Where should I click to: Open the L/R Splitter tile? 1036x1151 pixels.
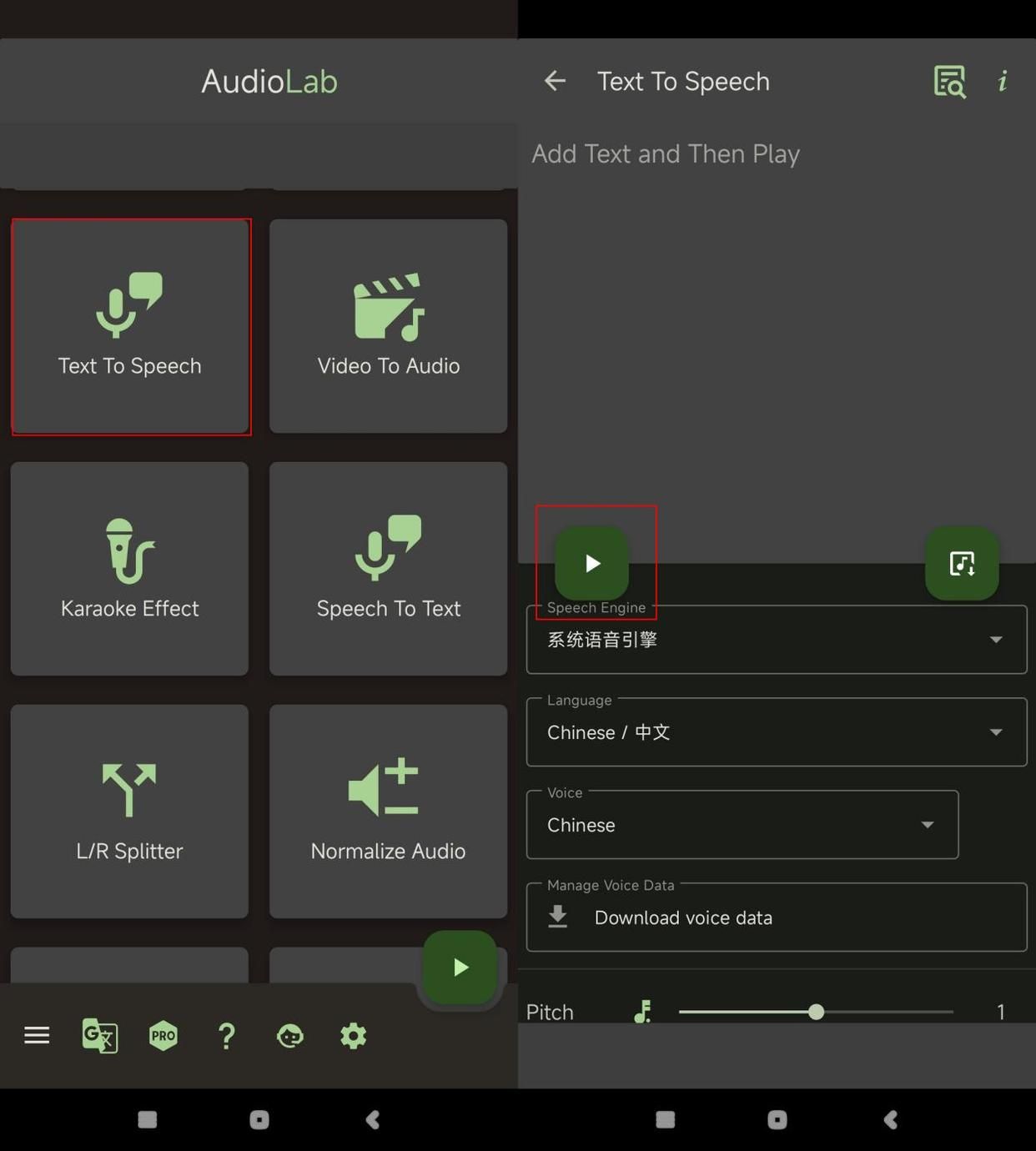[129, 812]
